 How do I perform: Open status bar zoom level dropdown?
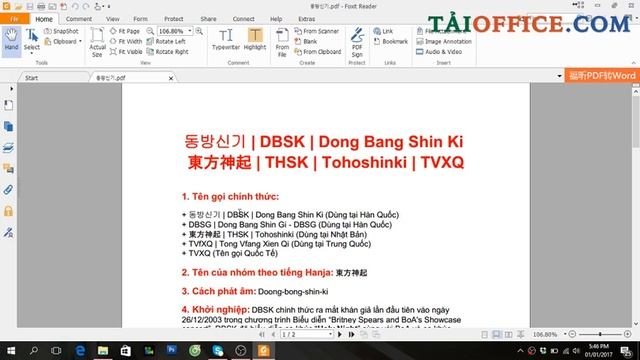[x=565, y=334]
